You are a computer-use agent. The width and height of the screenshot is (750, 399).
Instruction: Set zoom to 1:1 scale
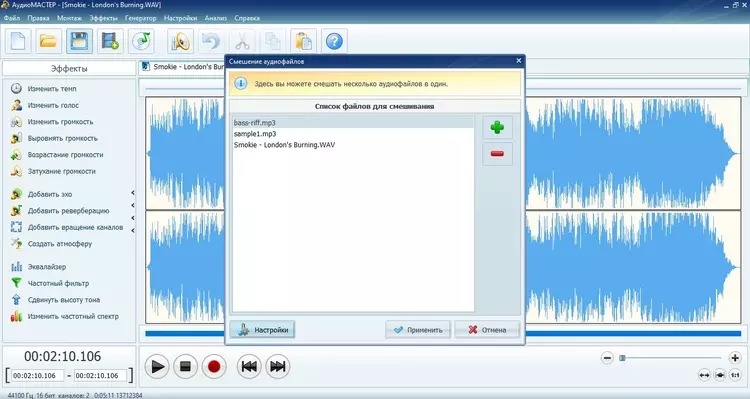click(x=735, y=375)
